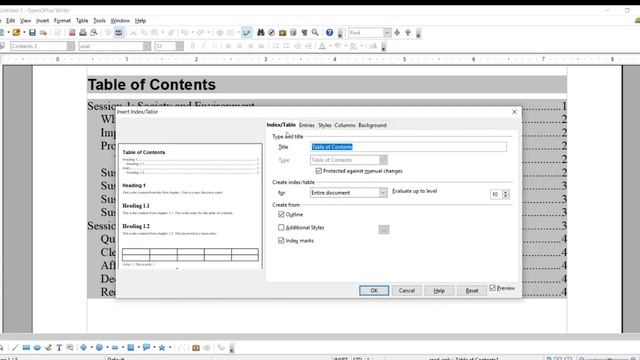Select the Block Arrows tool
This screenshot has height=360, width=640.
pyautogui.click(x=115, y=348)
